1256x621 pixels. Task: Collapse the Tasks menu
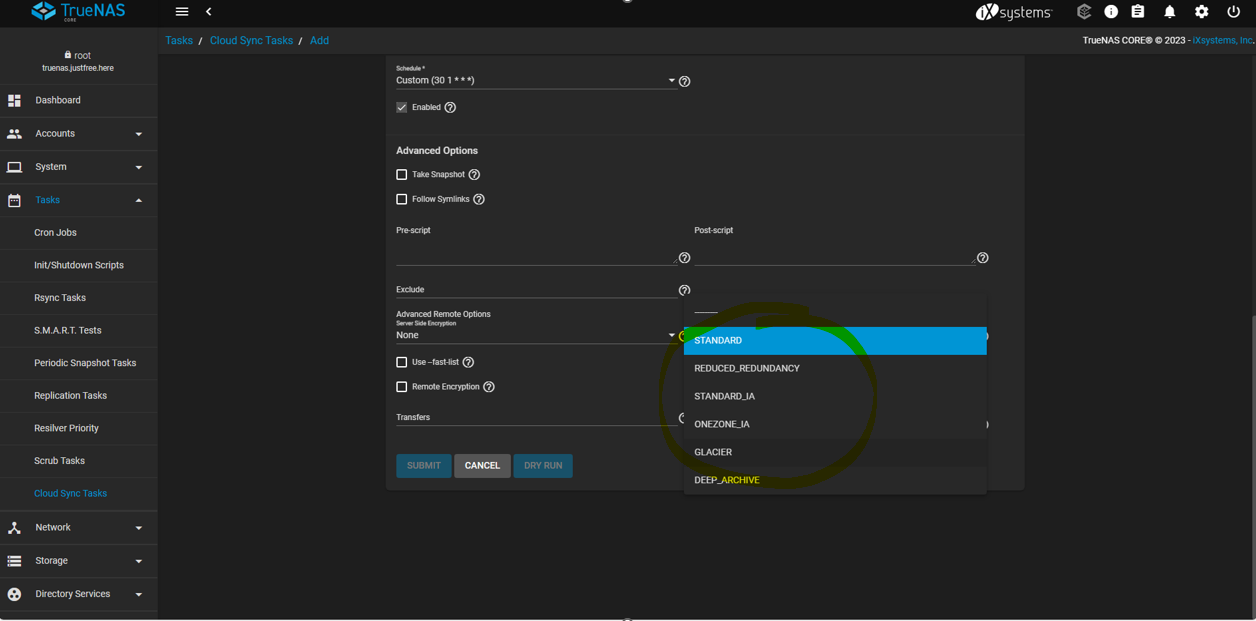pos(139,200)
